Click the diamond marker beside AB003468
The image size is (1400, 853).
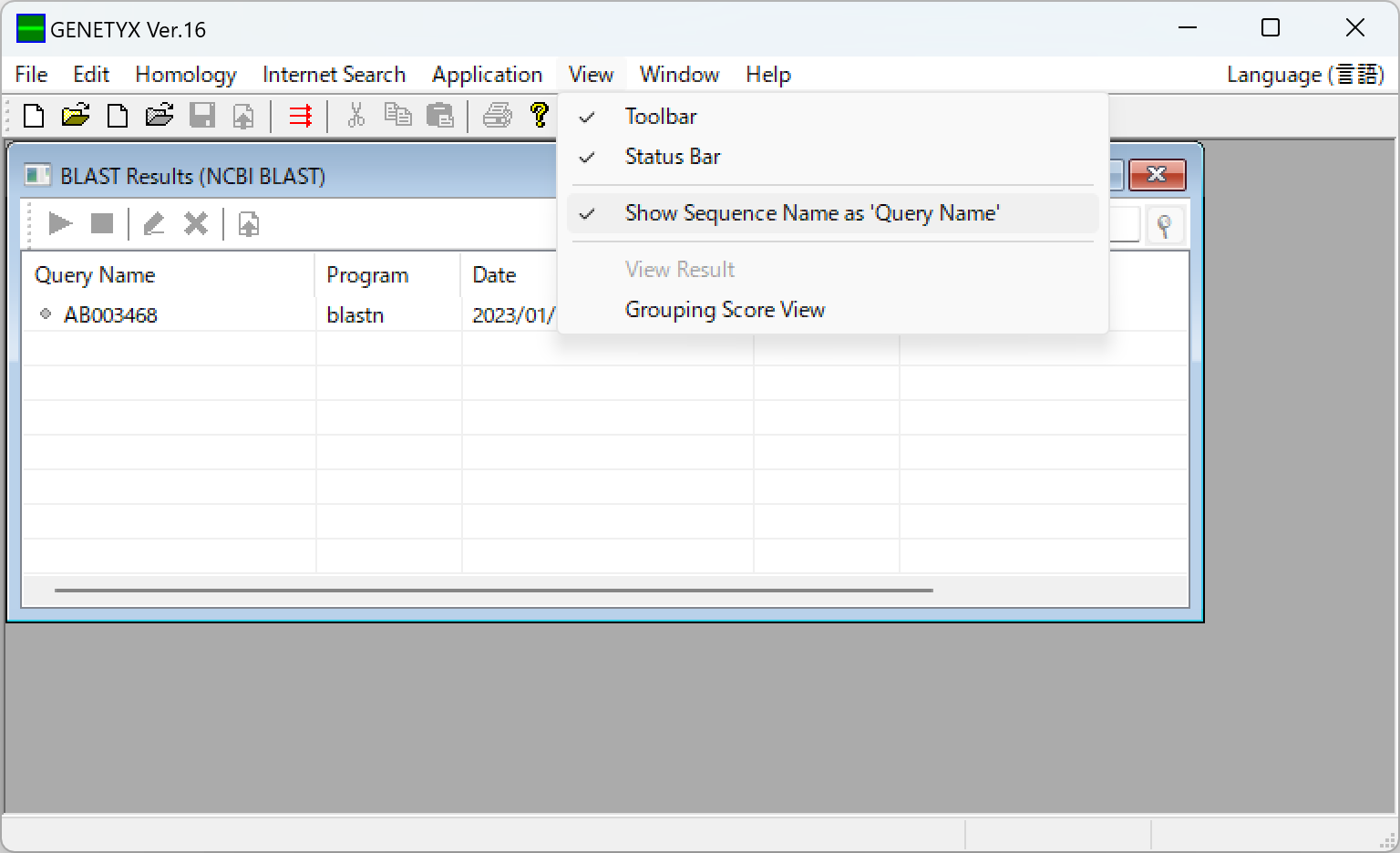tap(46, 314)
